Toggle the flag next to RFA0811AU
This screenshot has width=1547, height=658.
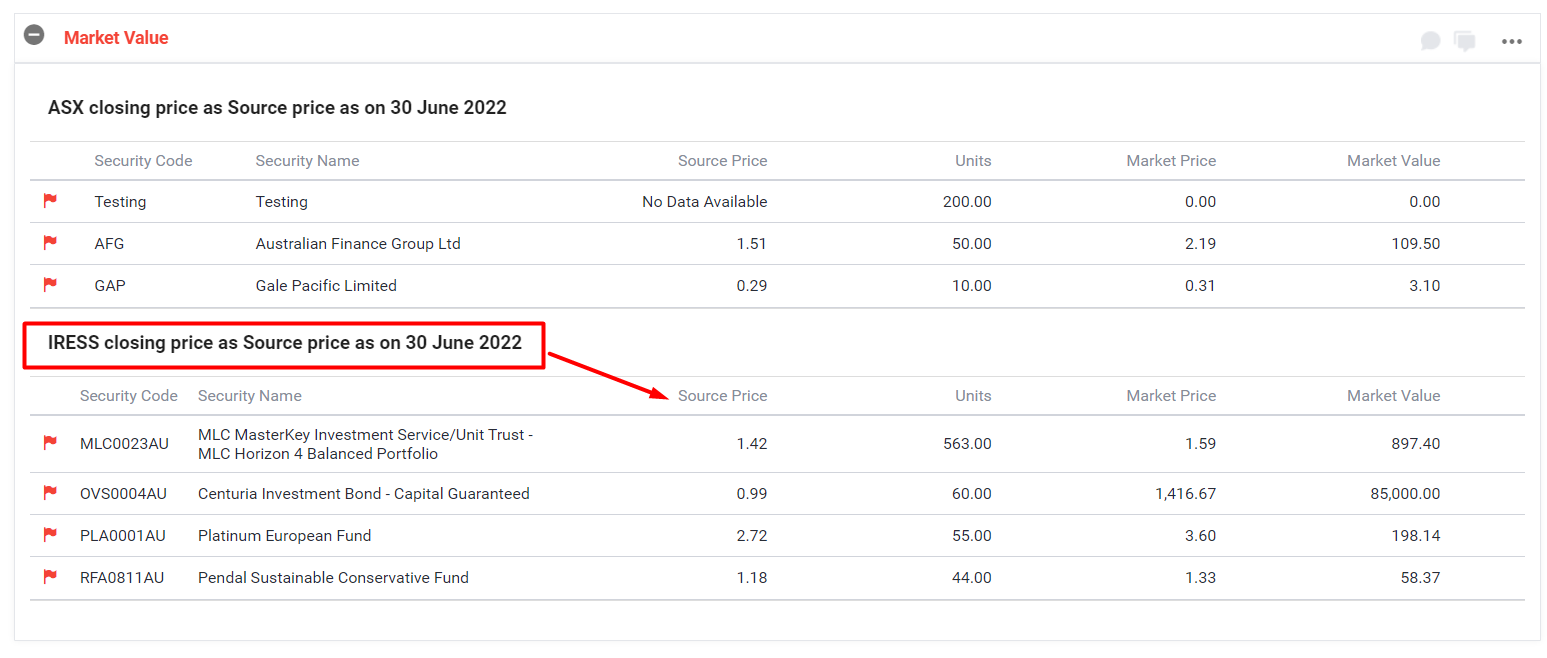(50, 577)
